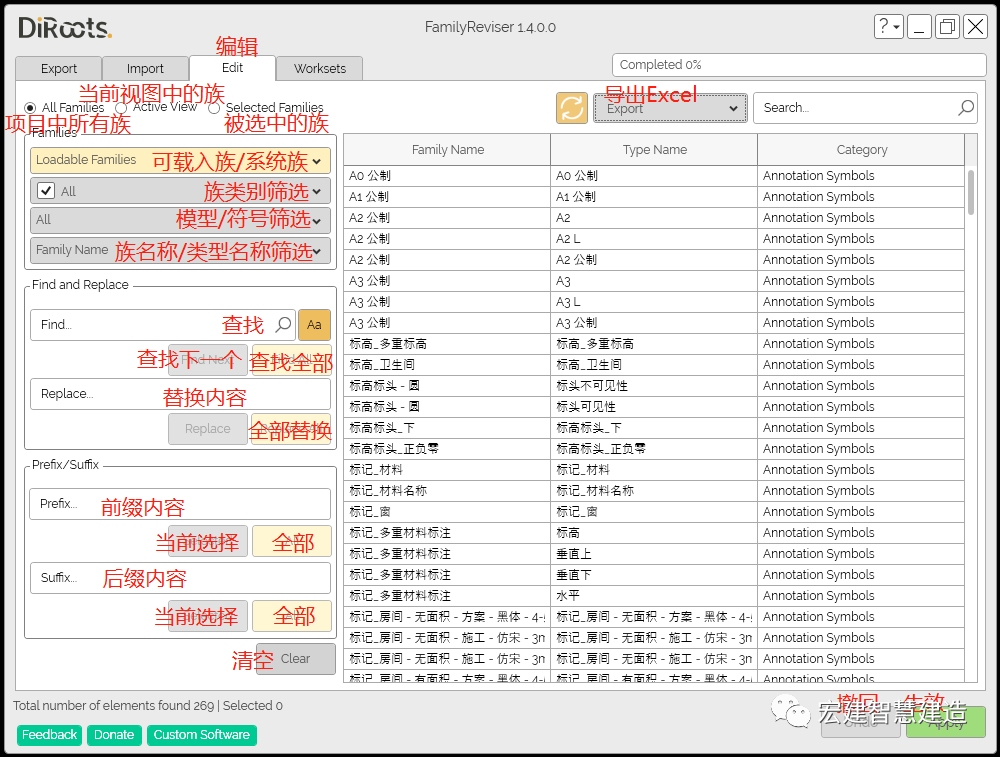This screenshot has height=757, width=1000.
Task: Click the magnifier icon in the Search box
Action: pos(965,107)
